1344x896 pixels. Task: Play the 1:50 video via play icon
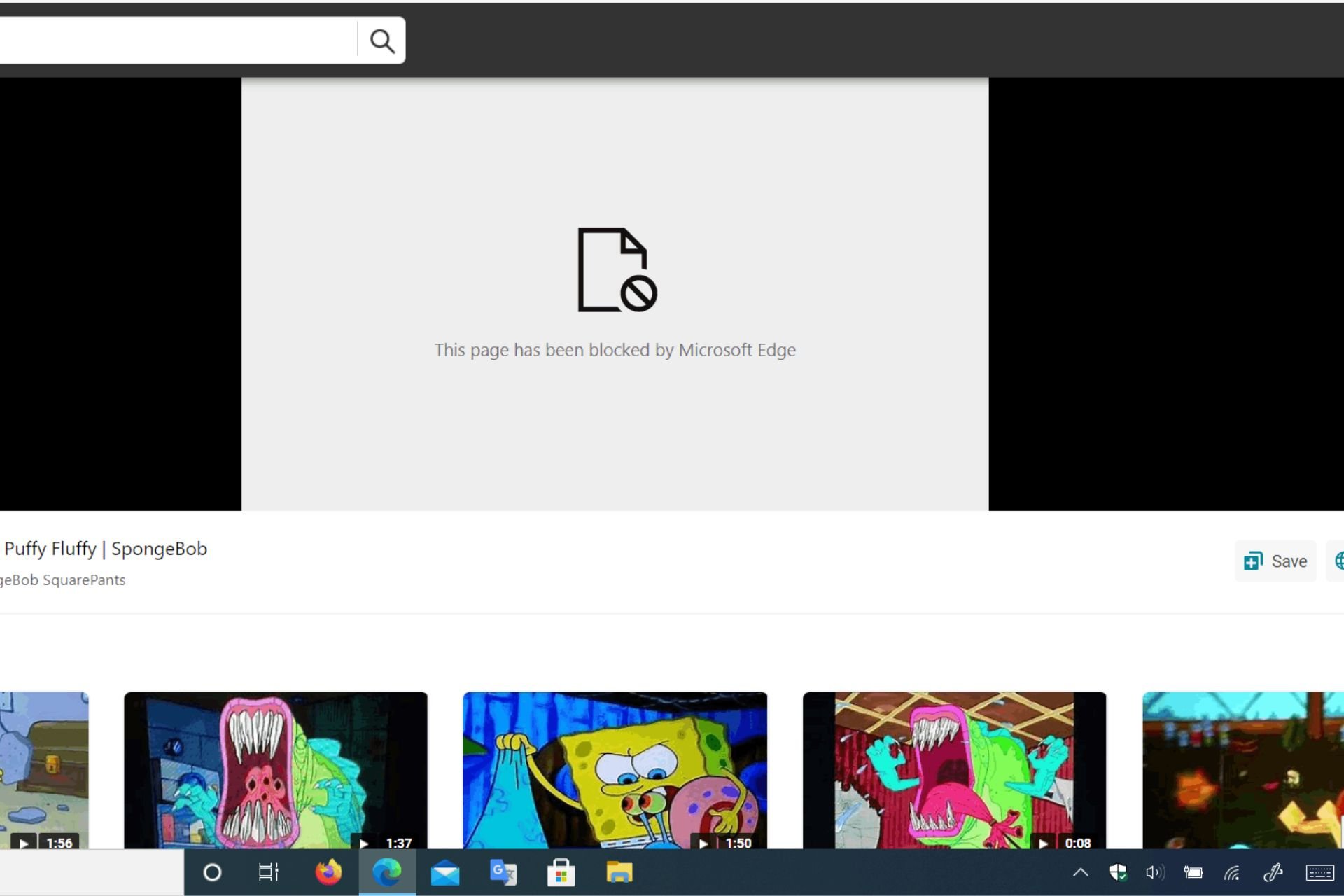pos(703,843)
